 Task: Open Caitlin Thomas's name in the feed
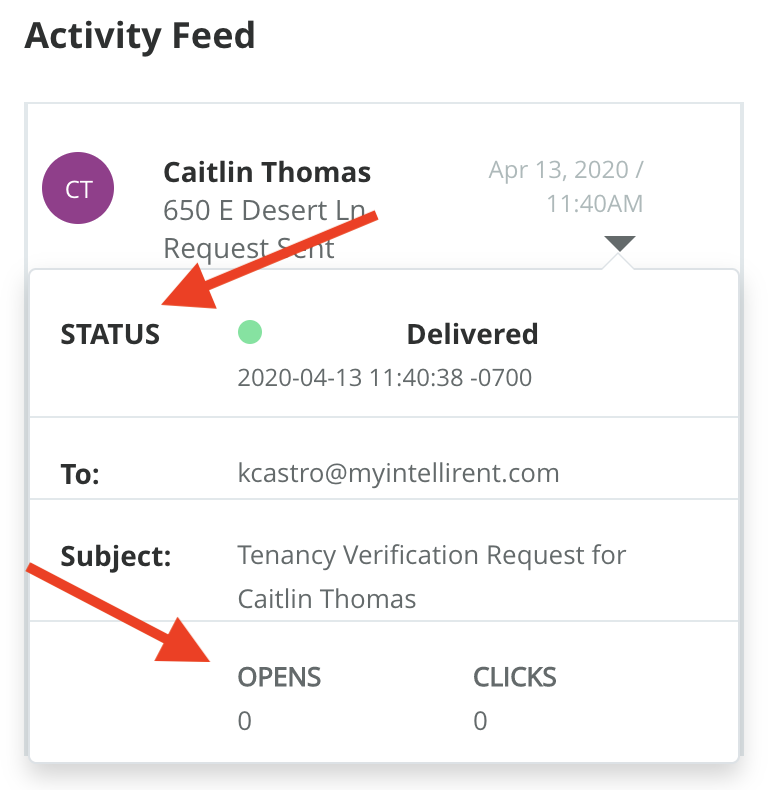click(x=267, y=172)
